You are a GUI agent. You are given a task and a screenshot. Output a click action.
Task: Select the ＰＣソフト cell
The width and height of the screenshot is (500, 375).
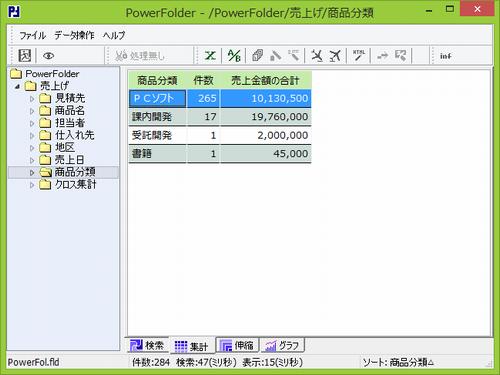pos(157,99)
